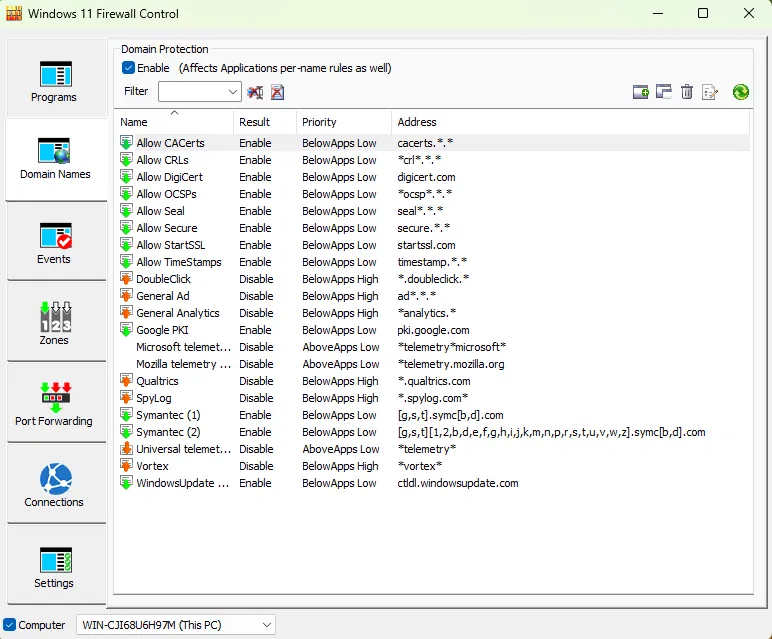Click the DoubleClick orange block icon

click(x=126, y=279)
